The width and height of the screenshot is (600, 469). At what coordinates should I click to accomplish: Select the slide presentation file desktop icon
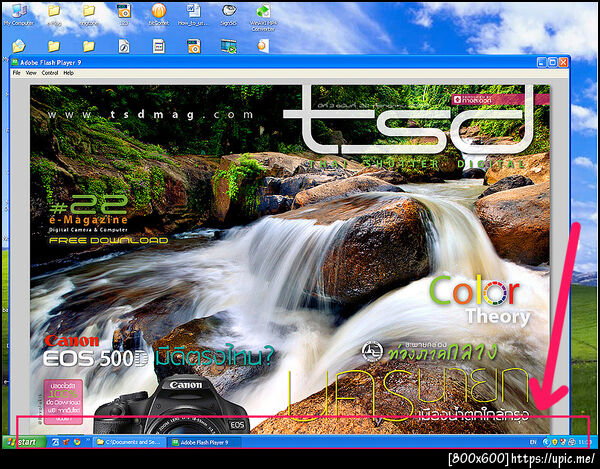click(158, 46)
